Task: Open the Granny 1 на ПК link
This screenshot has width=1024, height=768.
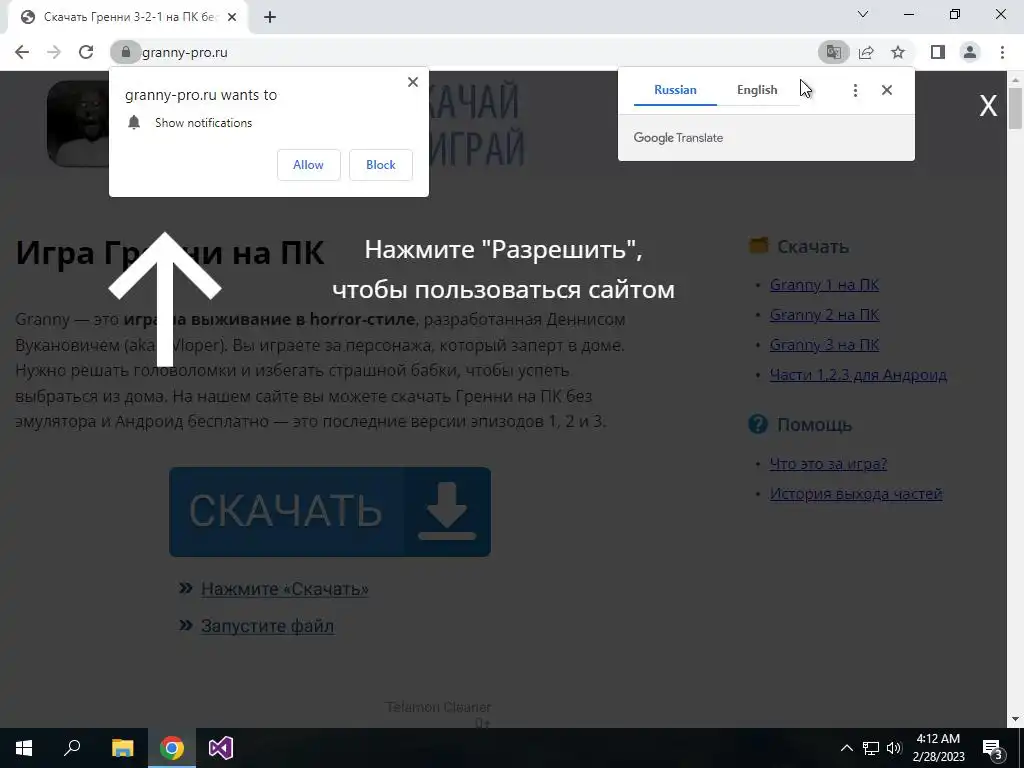Action: 824,285
